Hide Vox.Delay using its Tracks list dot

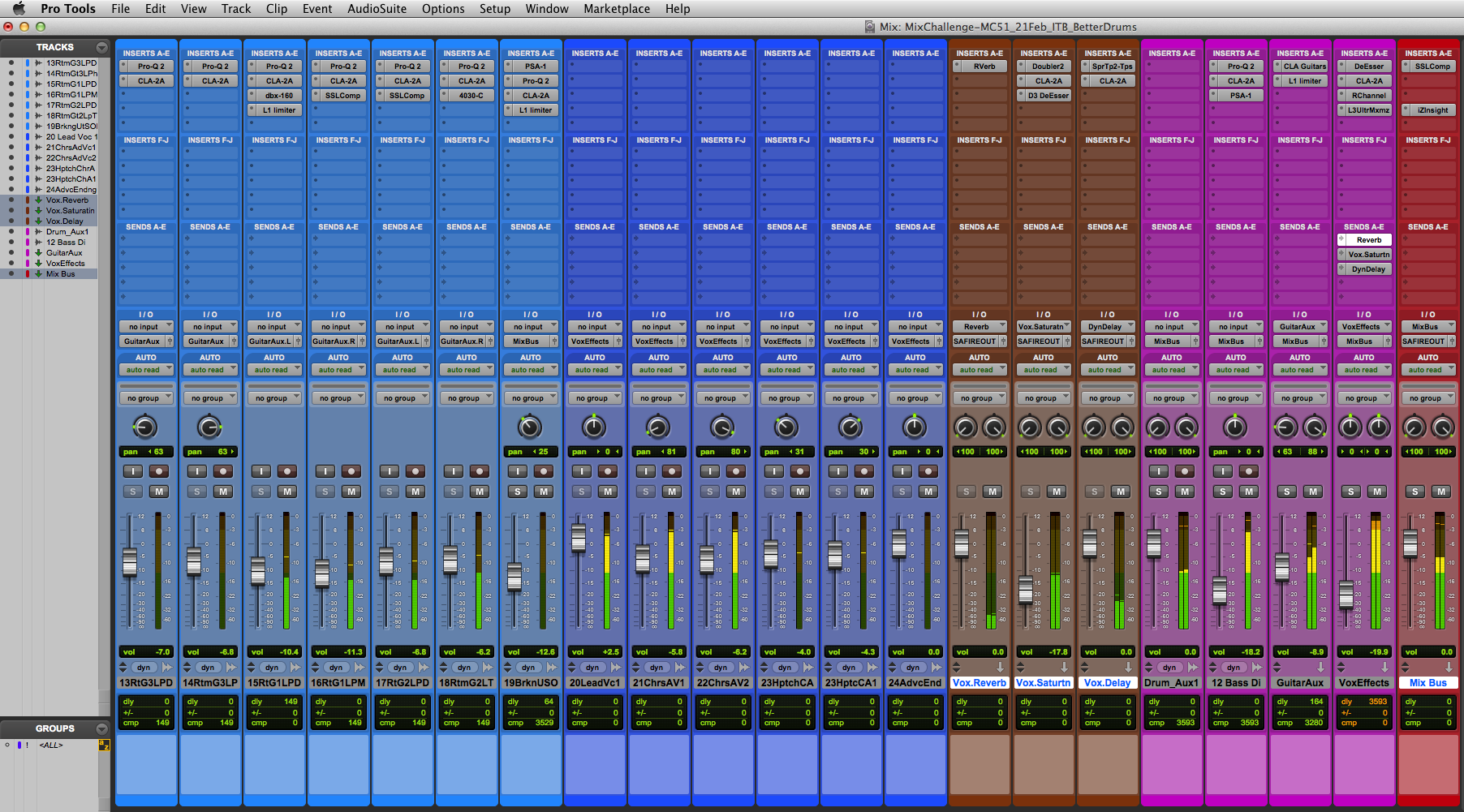(x=11, y=221)
